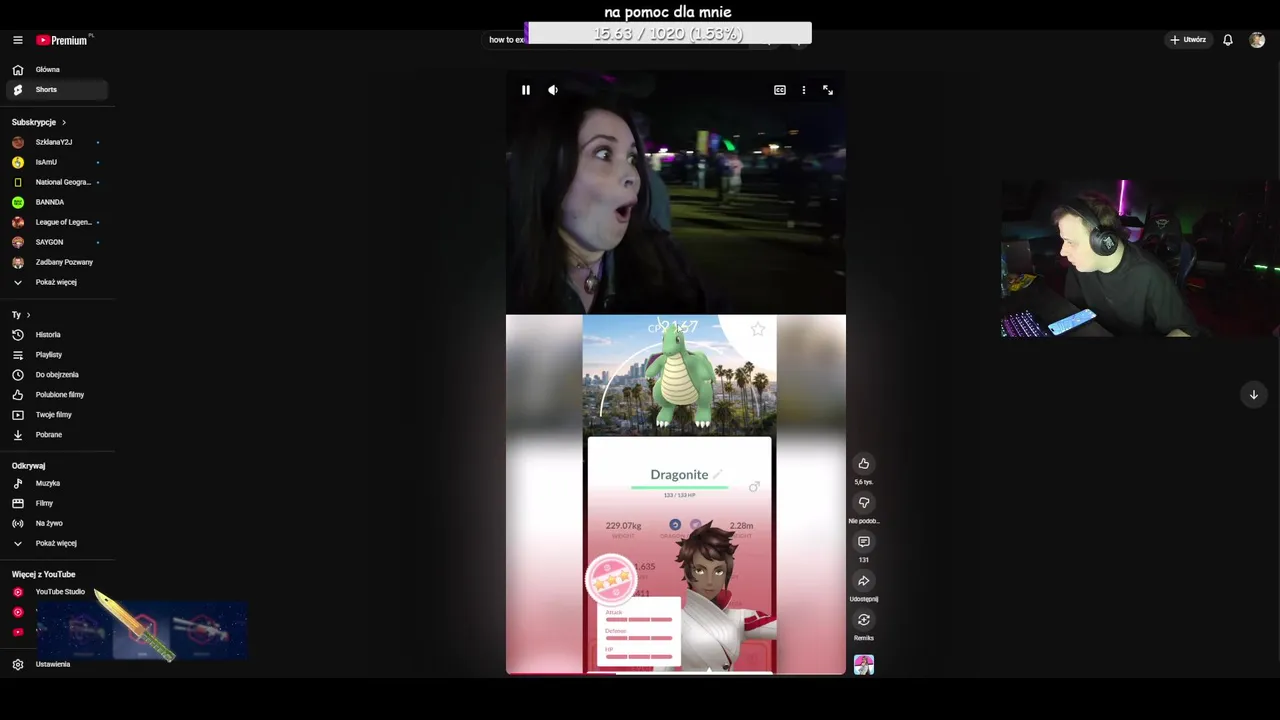Enter fullscreen on the Short
The height and width of the screenshot is (720, 1280).
[828, 90]
